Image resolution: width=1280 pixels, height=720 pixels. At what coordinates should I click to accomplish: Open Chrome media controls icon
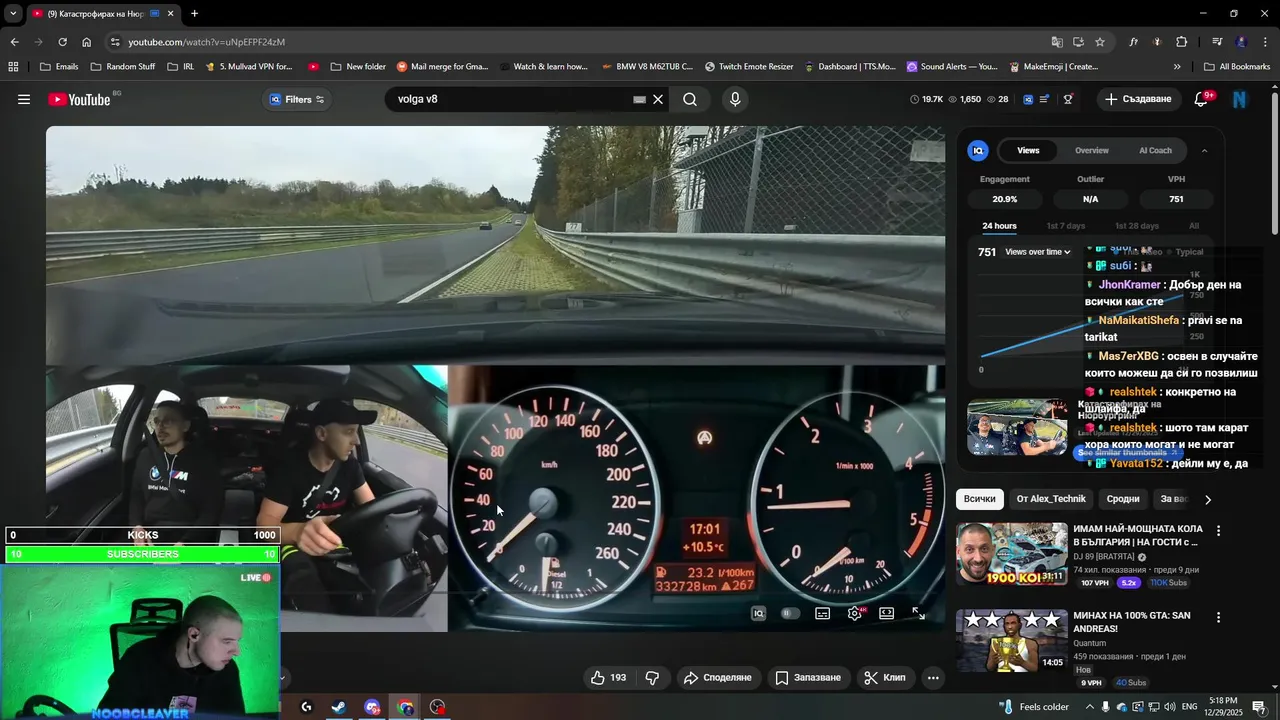tap(1217, 42)
